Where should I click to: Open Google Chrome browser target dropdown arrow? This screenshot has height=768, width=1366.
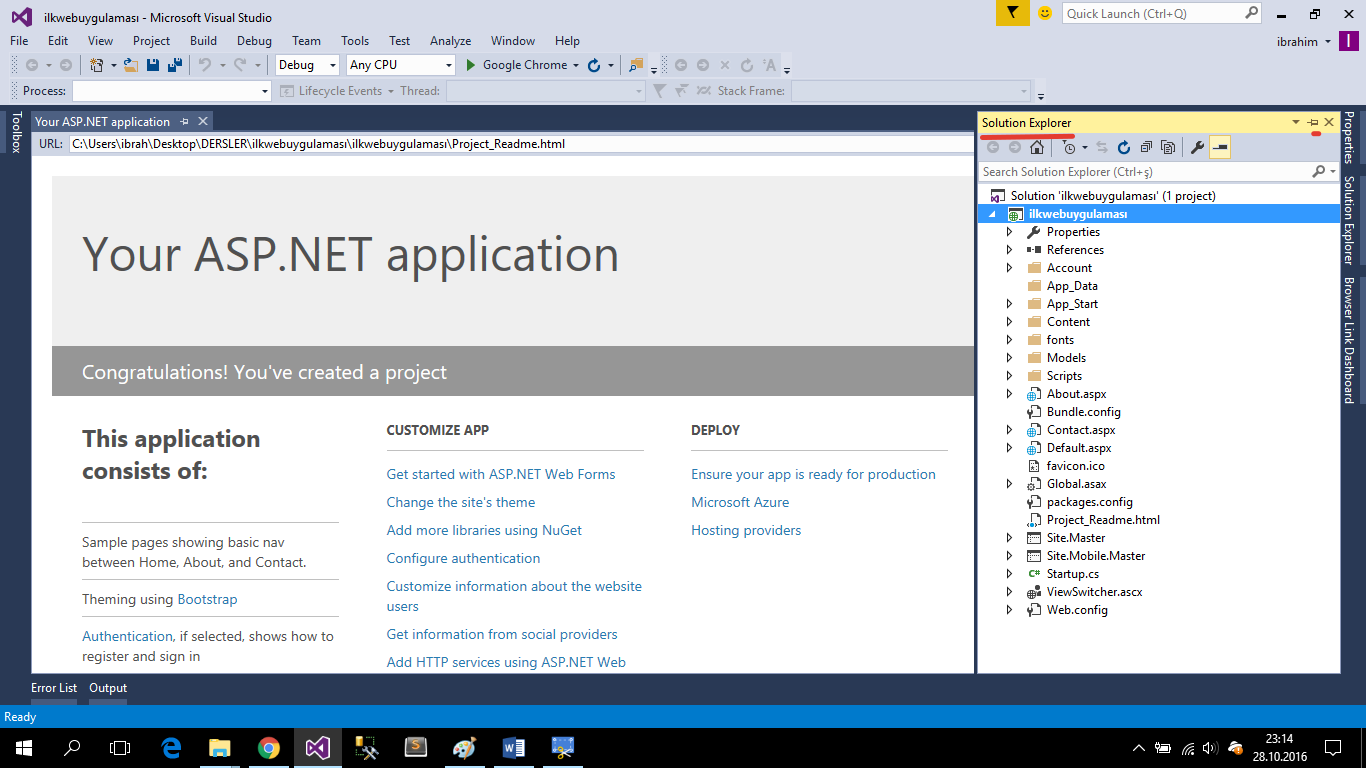[x=575, y=65]
